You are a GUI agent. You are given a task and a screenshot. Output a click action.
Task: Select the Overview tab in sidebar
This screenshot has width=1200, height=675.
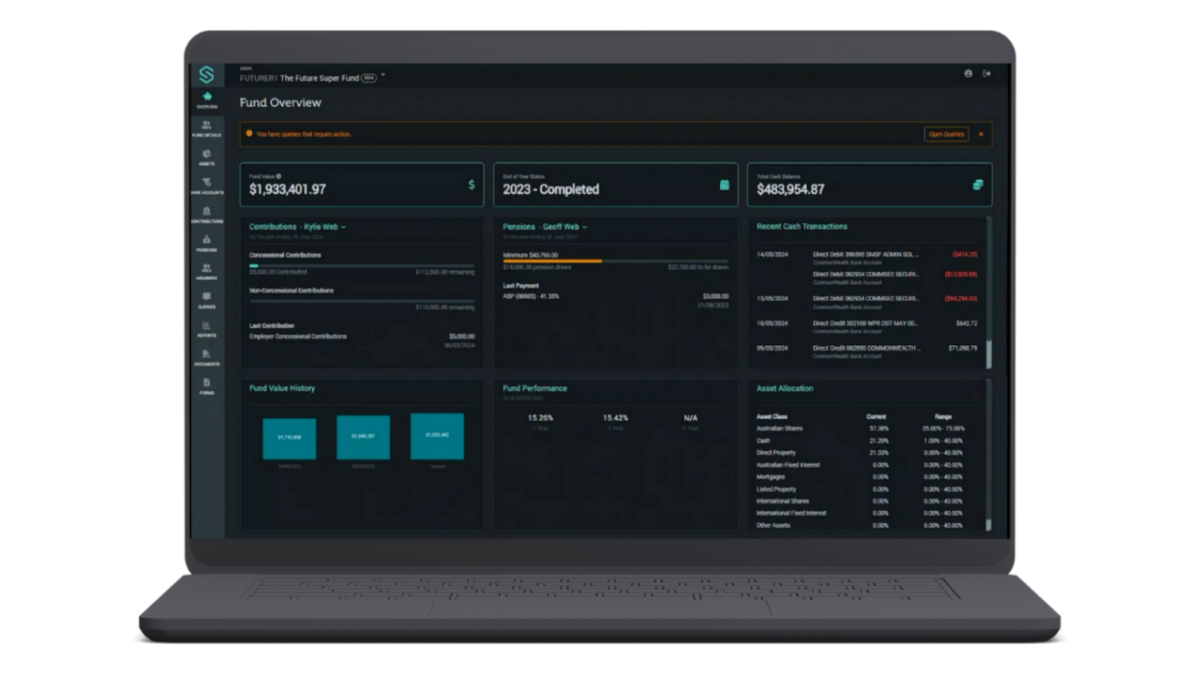pyautogui.click(x=206, y=100)
